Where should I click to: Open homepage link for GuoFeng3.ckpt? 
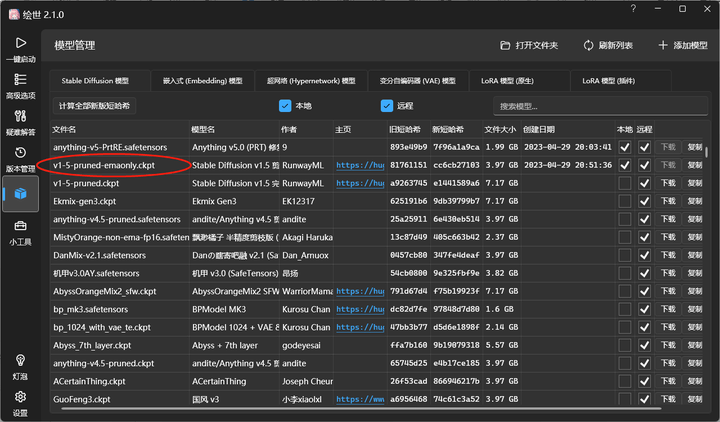(360, 399)
